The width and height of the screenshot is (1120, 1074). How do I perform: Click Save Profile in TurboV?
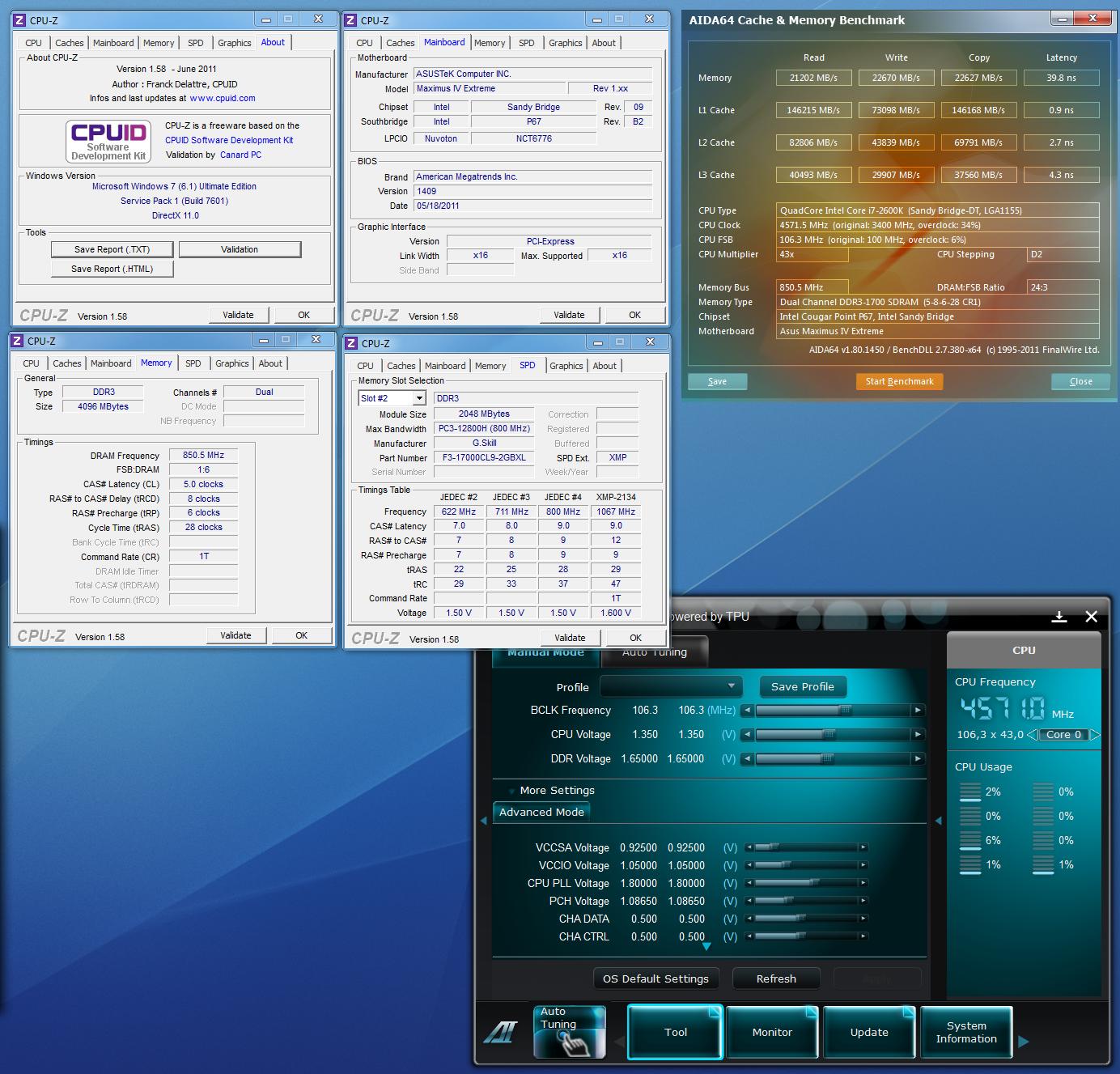coord(802,686)
